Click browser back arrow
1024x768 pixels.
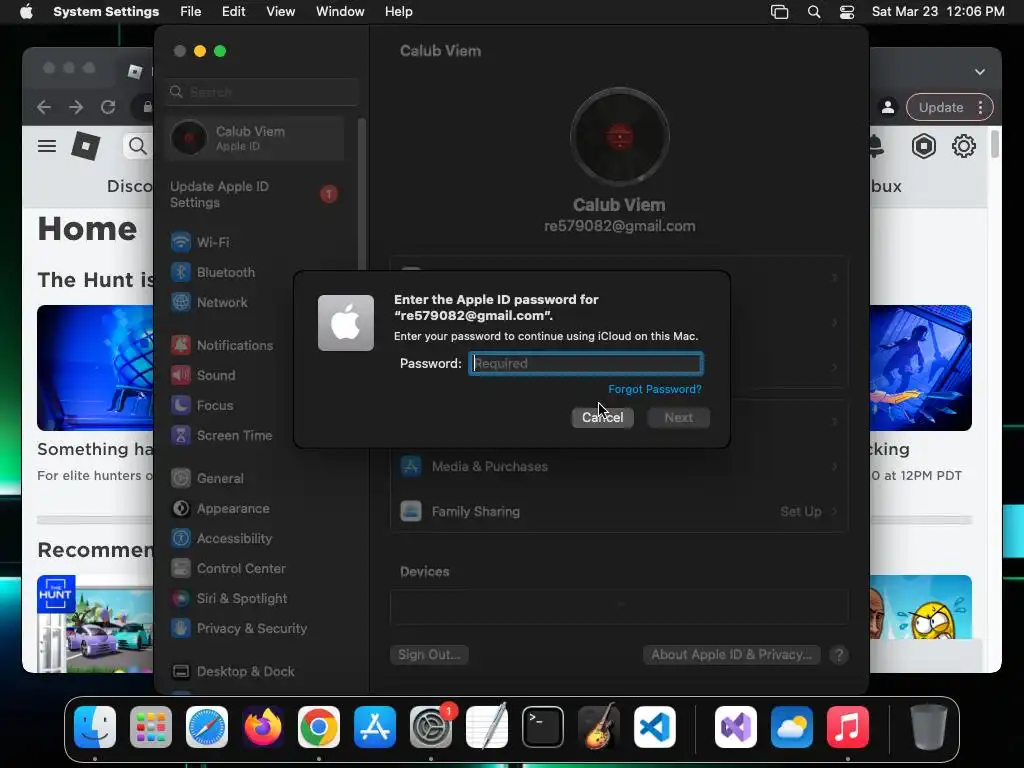tap(44, 106)
